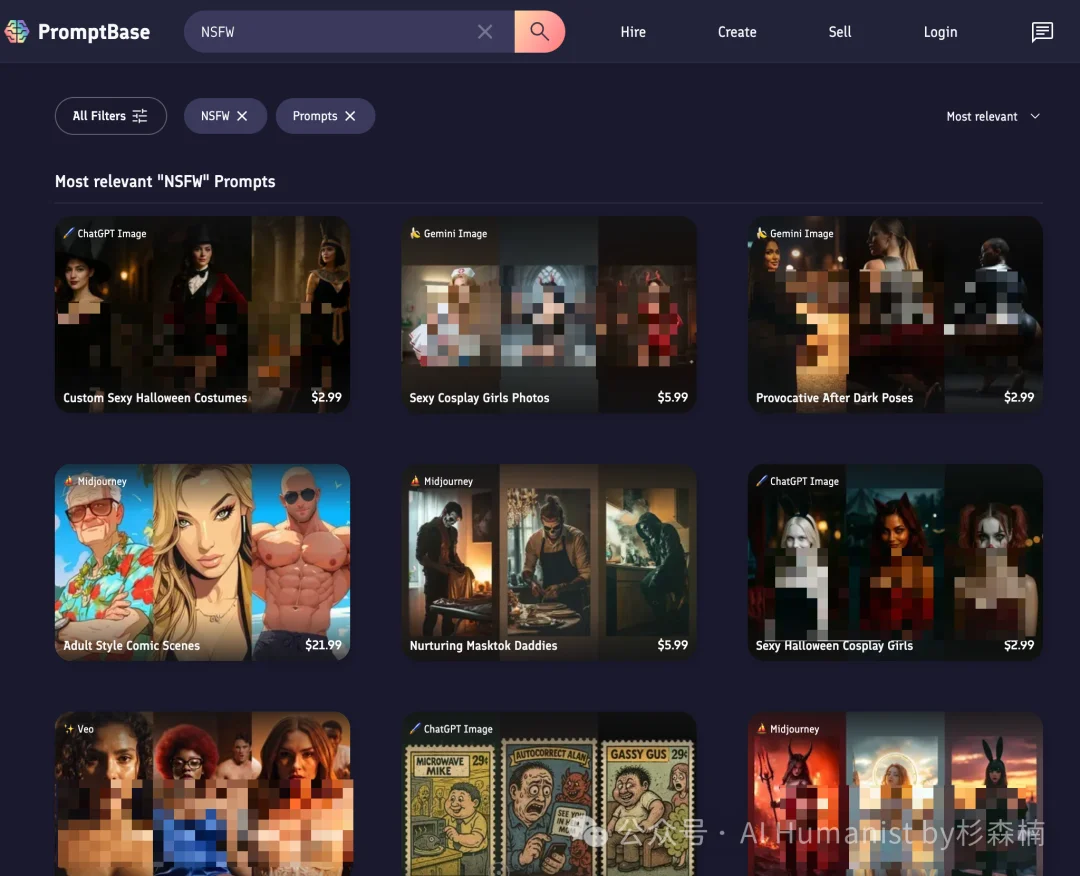Click the PromptBase logo icon

pos(17,32)
